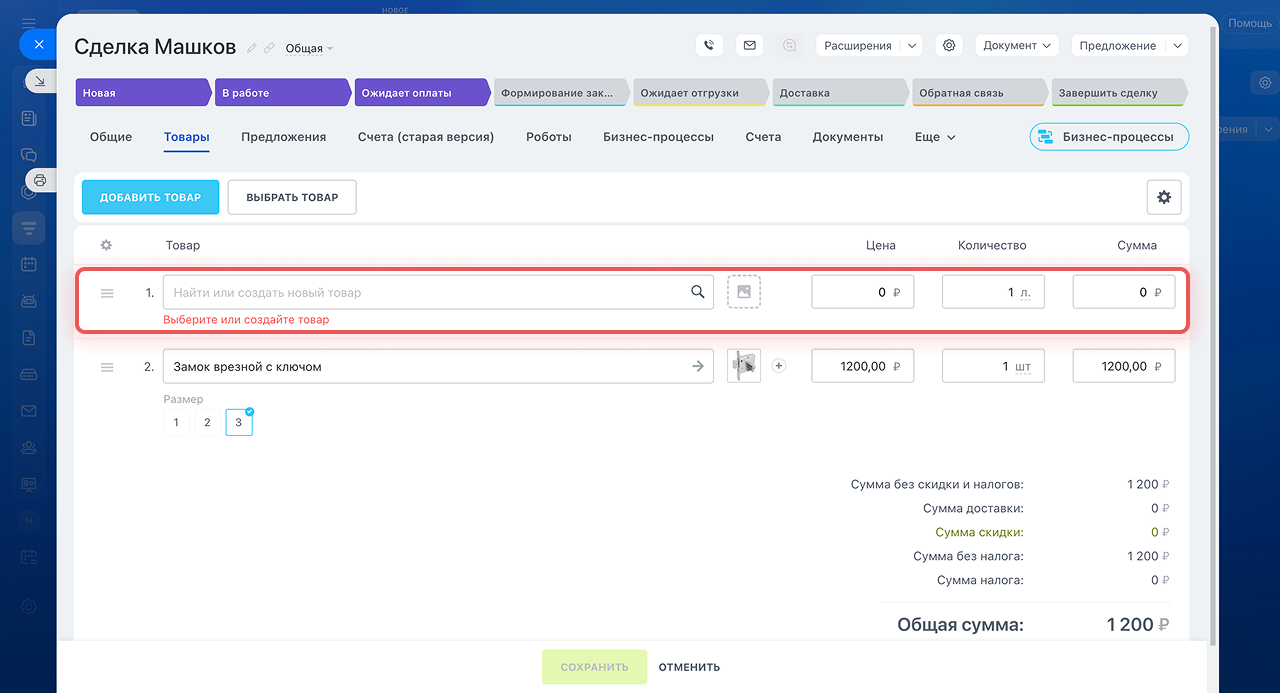Open deal settings gear in header
The height and width of the screenshot is (693, 1280).
click(949, 46)
